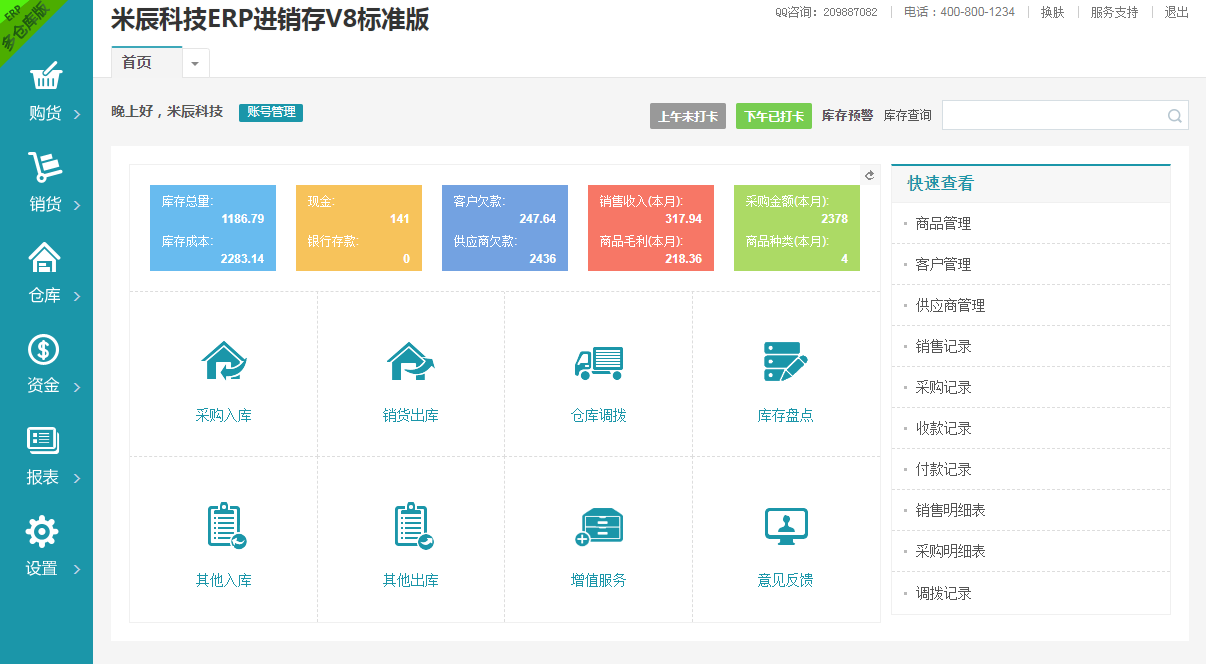This screenshot has width=1206, height=664.
Task: Click the 增值服务 drawer icon
Action: (599, 527)
